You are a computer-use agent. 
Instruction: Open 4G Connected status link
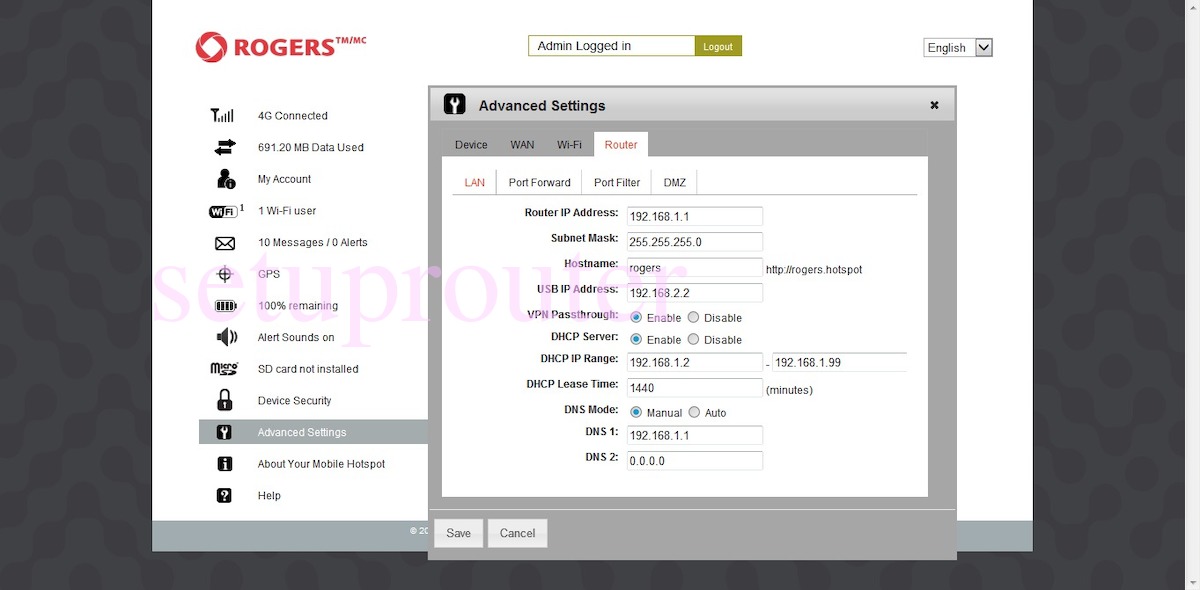tap(293, 116)
